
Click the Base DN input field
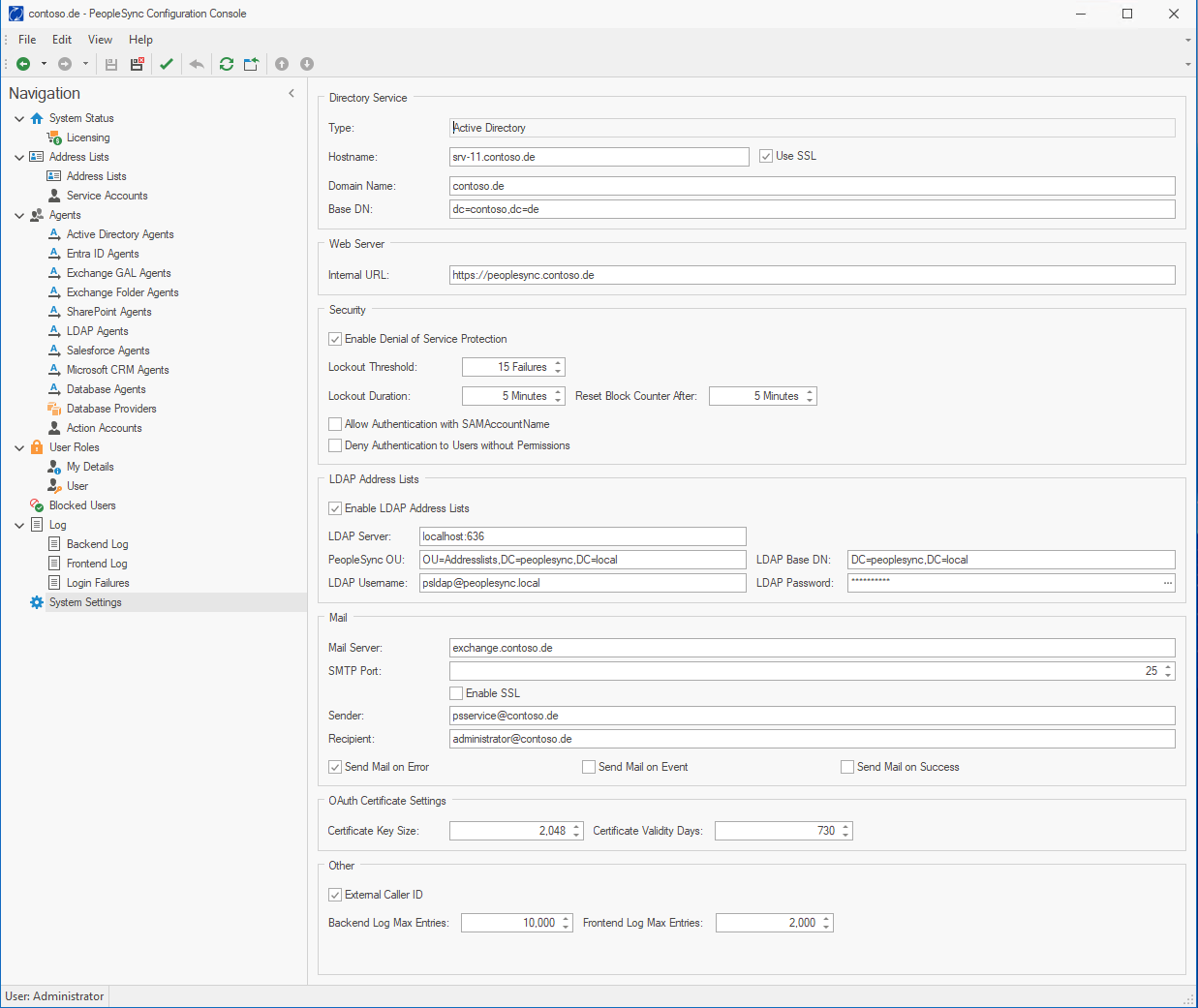click(x=813, y=209)
